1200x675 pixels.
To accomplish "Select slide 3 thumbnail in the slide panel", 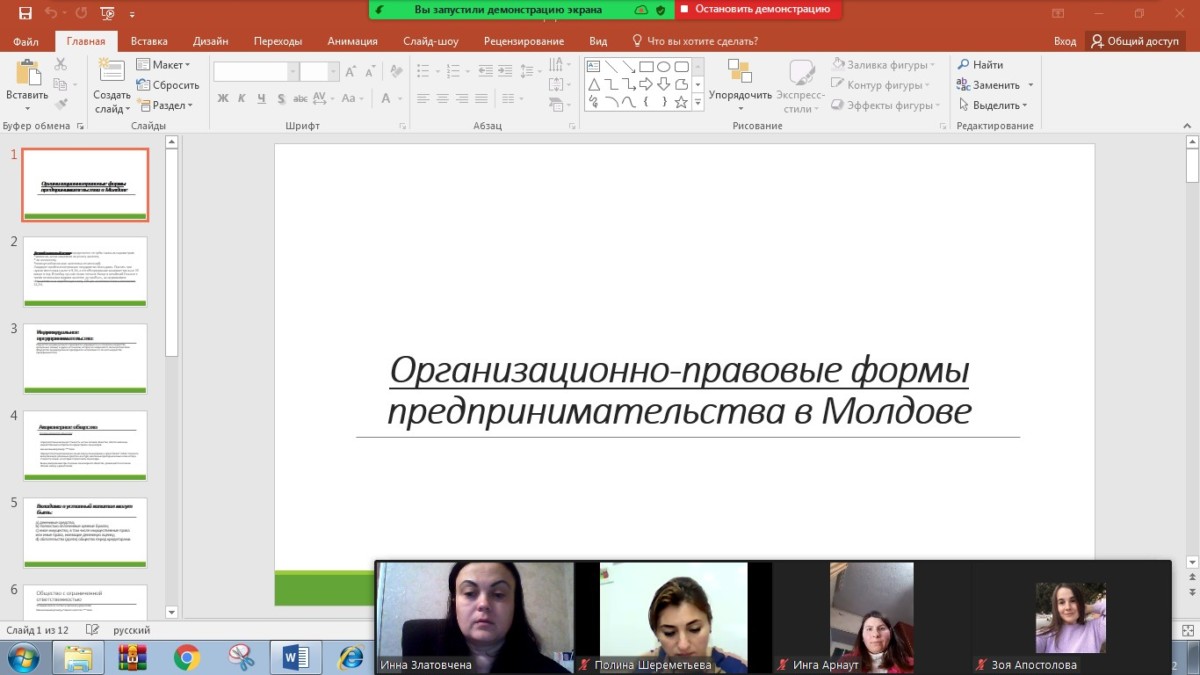I will click(x=85, y=358).
